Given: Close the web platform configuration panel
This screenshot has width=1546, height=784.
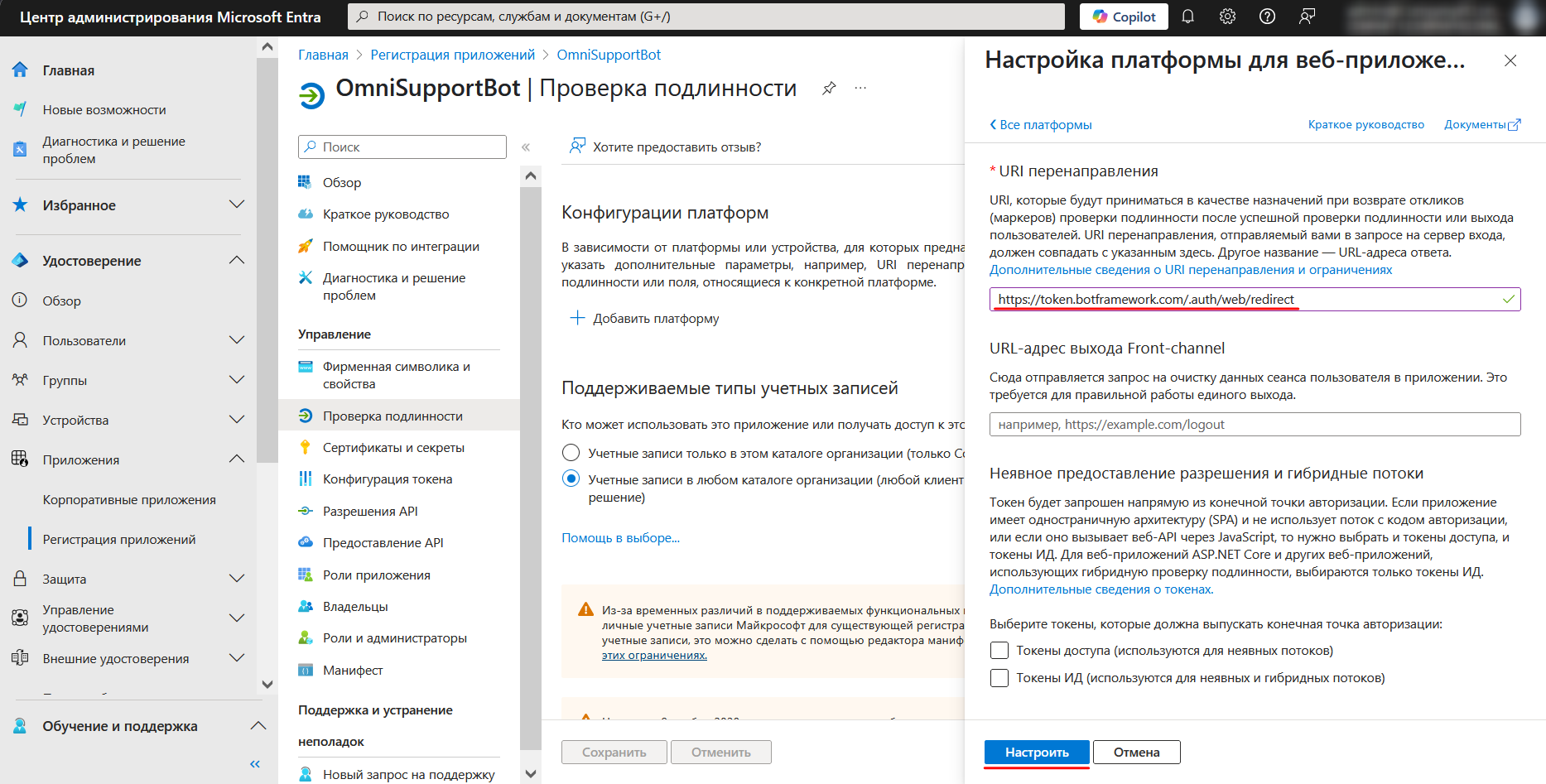Looking at the screenshot, I should point(1510,60).
